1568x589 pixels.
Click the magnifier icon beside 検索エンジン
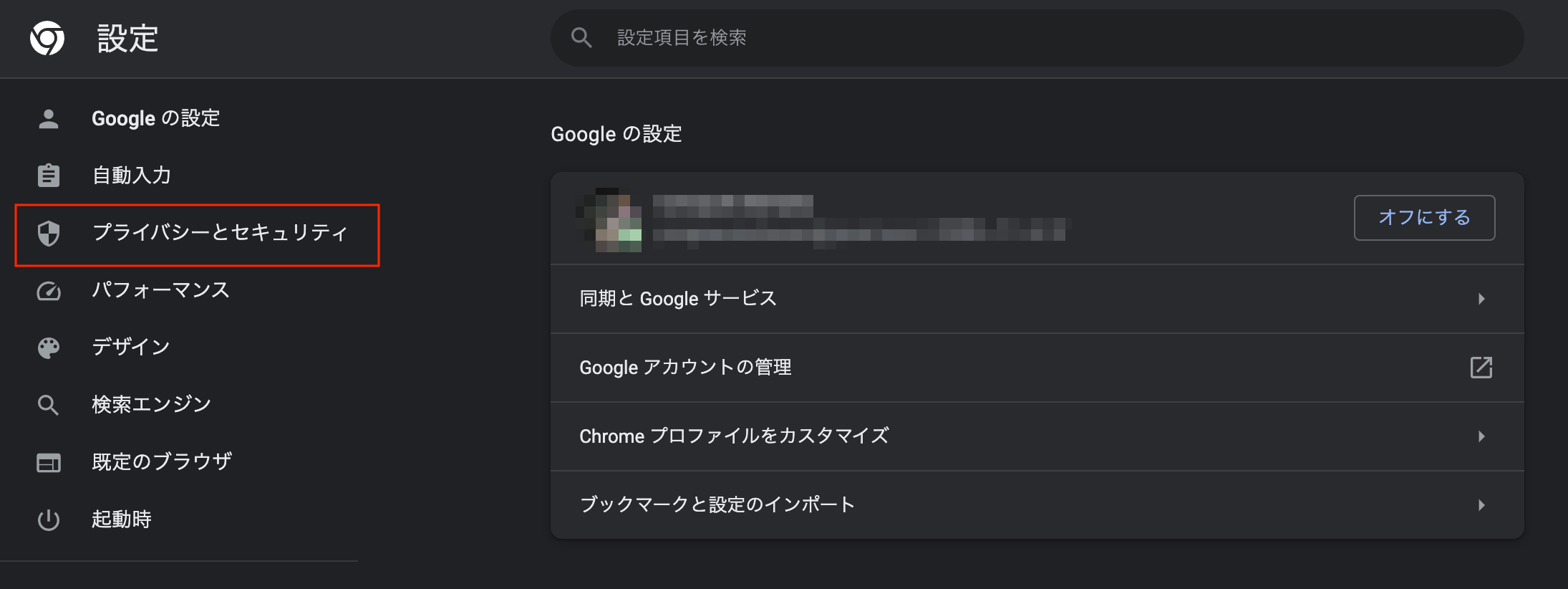tap(48, 405)
